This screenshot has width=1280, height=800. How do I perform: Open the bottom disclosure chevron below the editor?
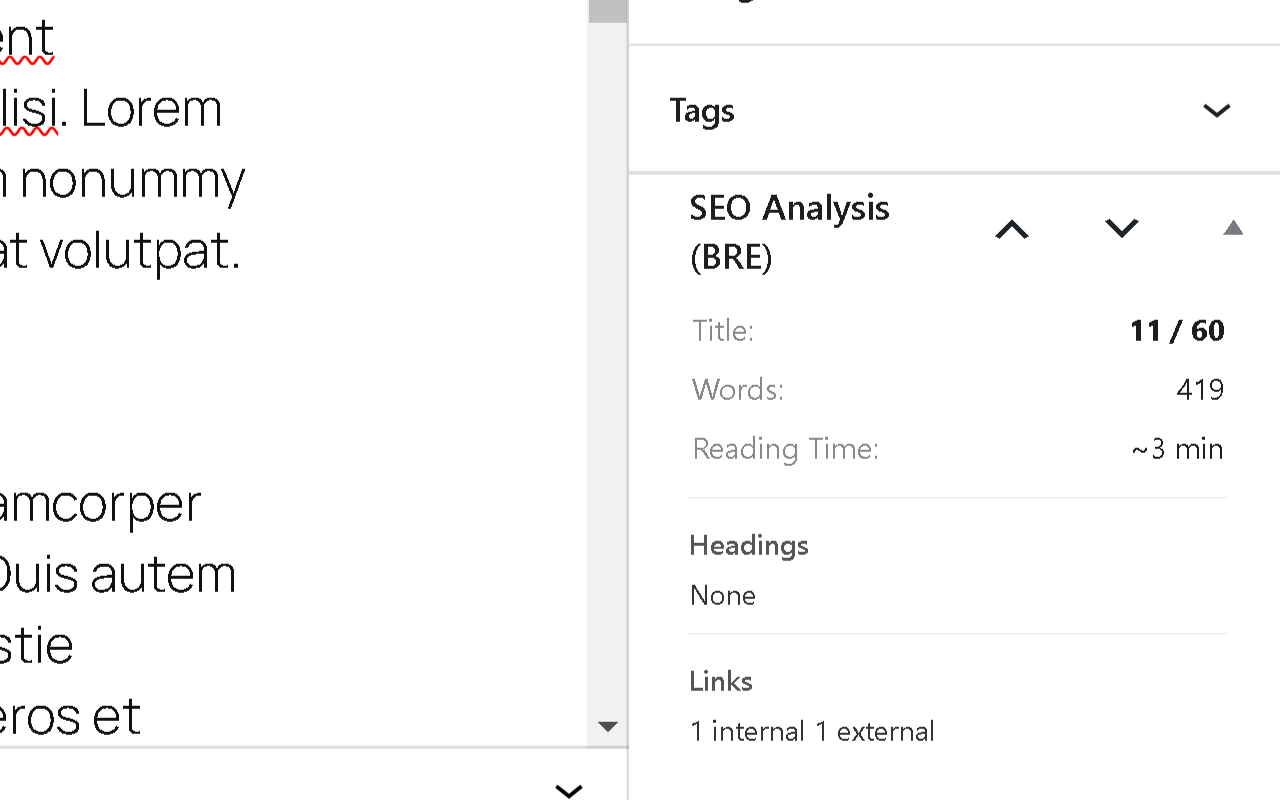pyautogui.click(x=568, y=790)
